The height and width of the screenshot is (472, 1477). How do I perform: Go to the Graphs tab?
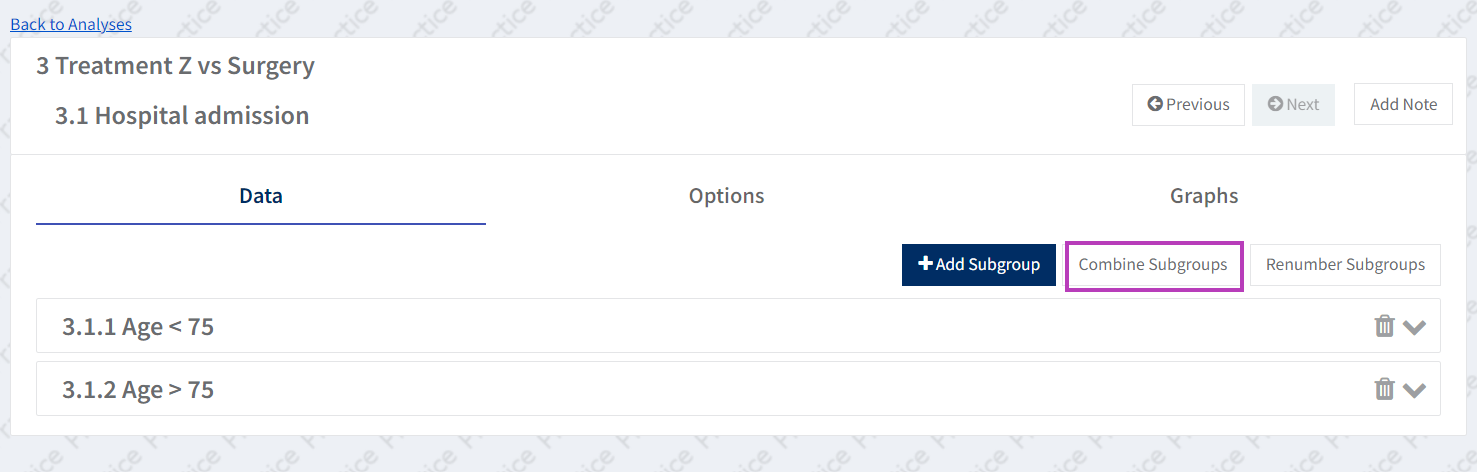tap(1204, 196)
